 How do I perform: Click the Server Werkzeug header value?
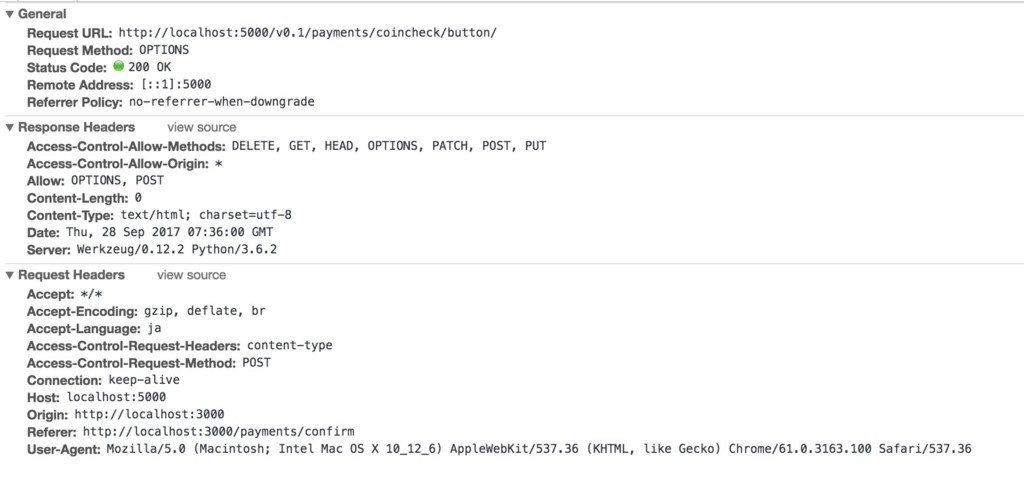tap(177, 249)
